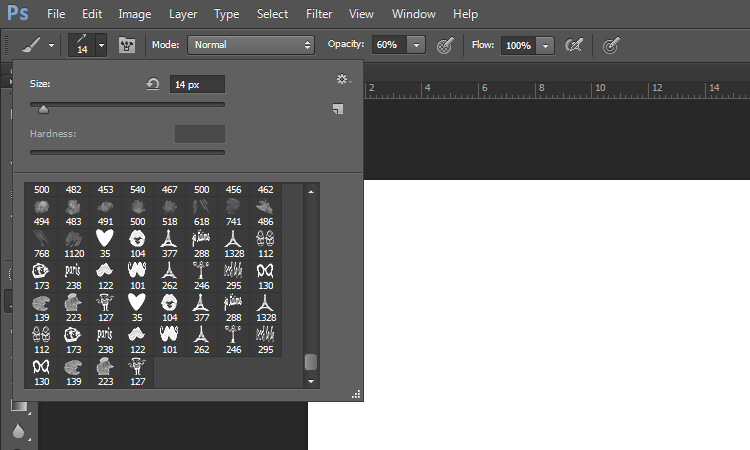
Task: Click the Size slider handle
Action: [43, 110]
